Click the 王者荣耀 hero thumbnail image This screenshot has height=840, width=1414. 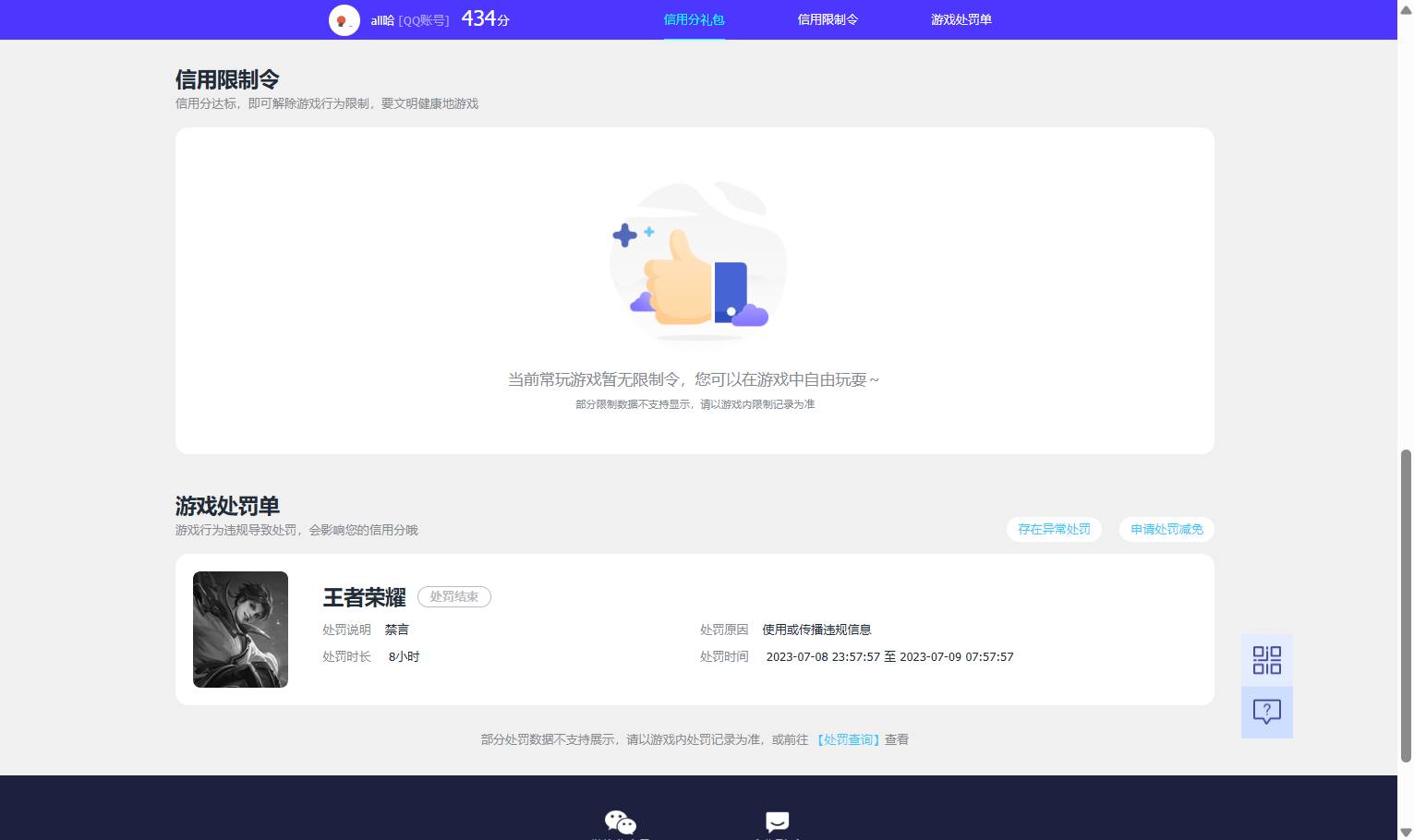(x=240, y=630)
